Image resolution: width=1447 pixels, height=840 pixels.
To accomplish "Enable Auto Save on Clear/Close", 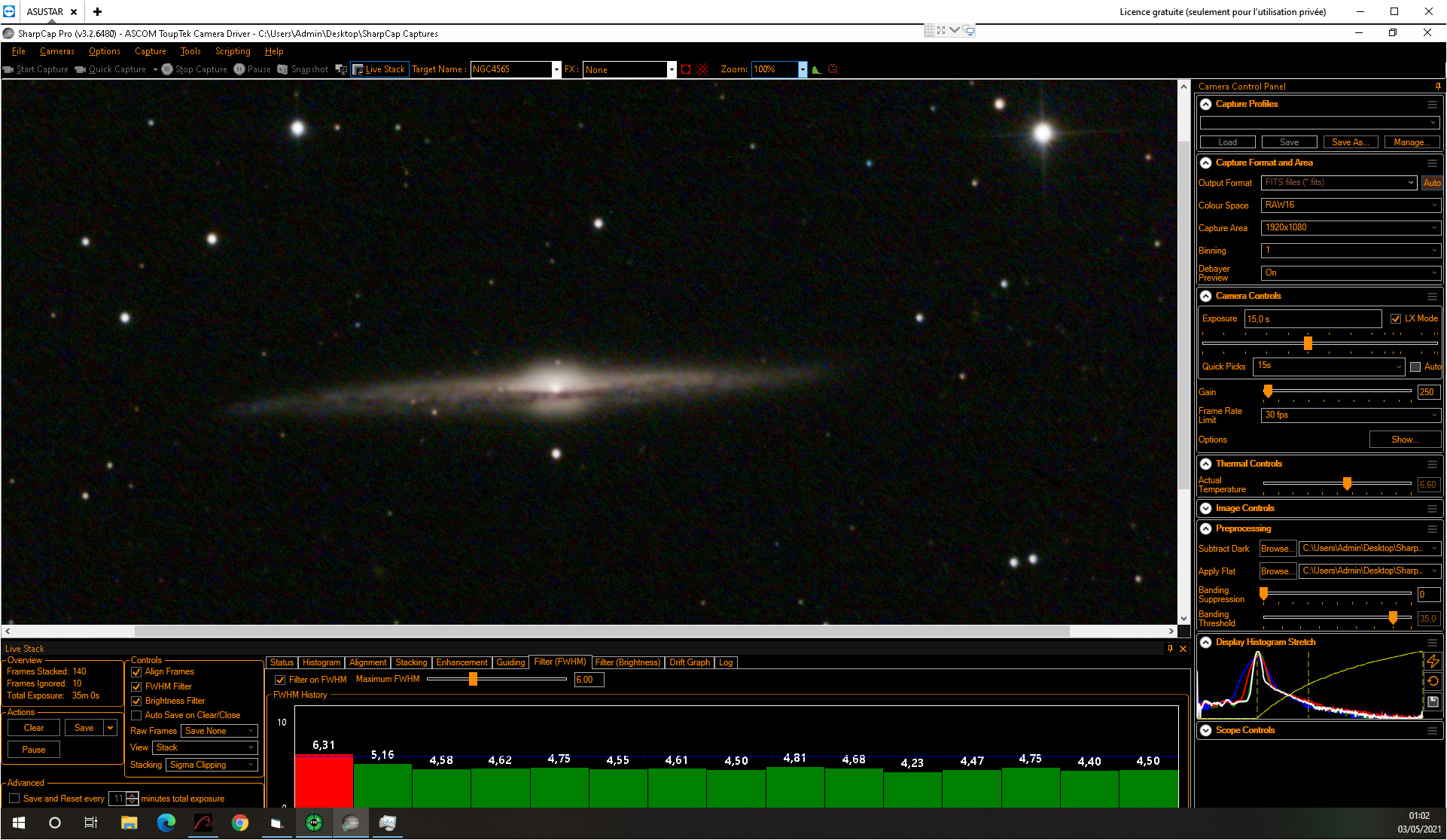I will 136,716.
